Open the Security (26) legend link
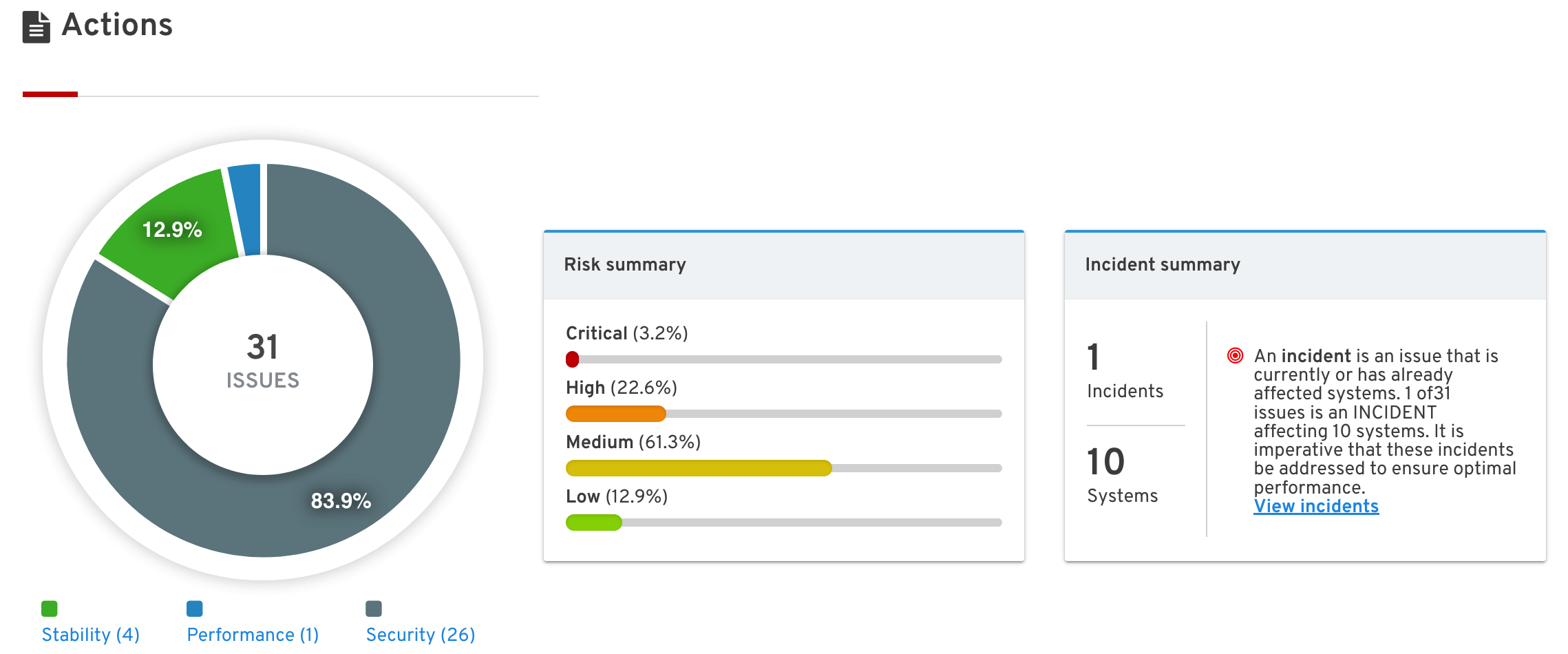1568x654 pixels. [421, 635]
